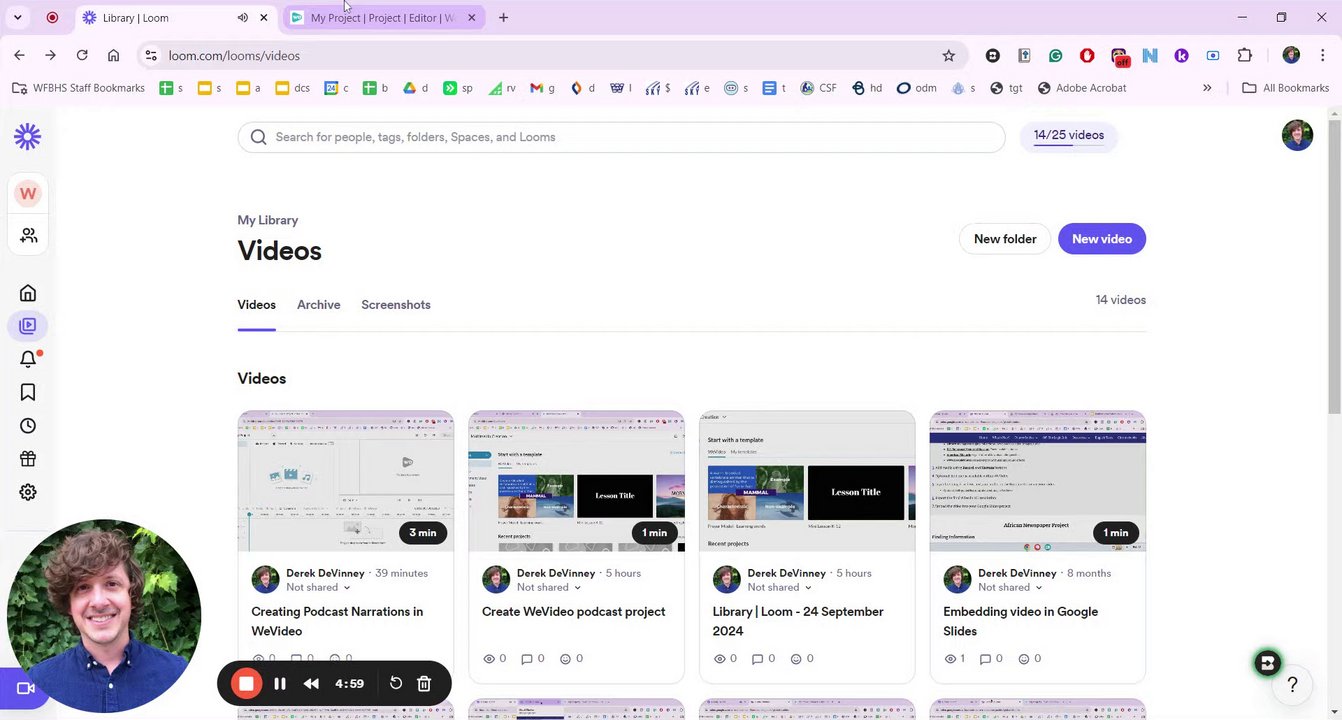Viewport: 1342px width, 720px height.
Task: Open the Chrome tab search dropdown
Action: point(17,18)
